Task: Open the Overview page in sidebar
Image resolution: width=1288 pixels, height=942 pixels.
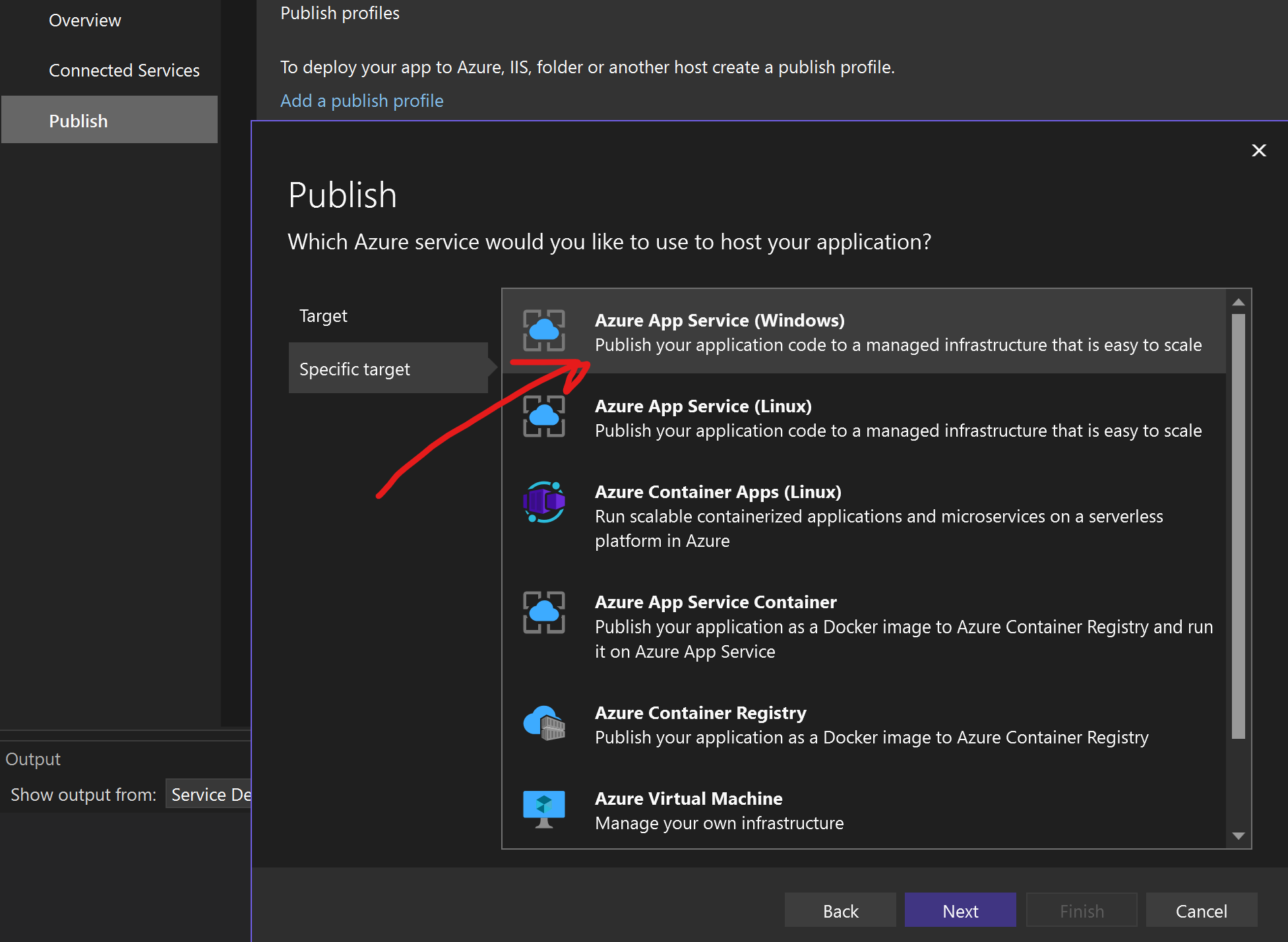Action: (x=85, y=20)
